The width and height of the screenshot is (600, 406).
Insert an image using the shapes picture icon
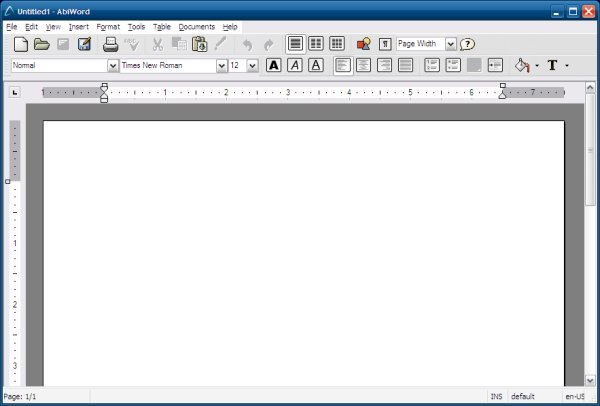point(364,44)
